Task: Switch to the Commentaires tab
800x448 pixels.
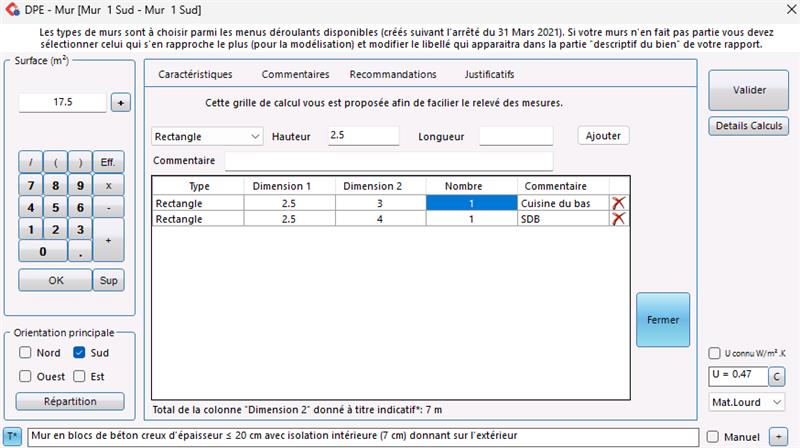Action: point(295,75)
